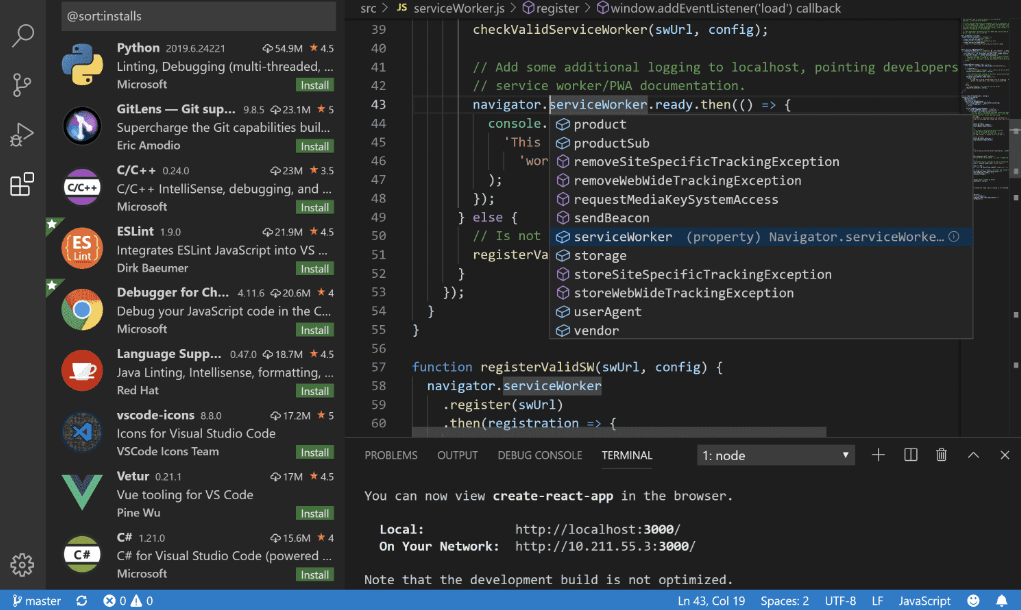
Task: Choose 'requestMediaKeySystemAccess' suggestion
Action: [761, 199]
